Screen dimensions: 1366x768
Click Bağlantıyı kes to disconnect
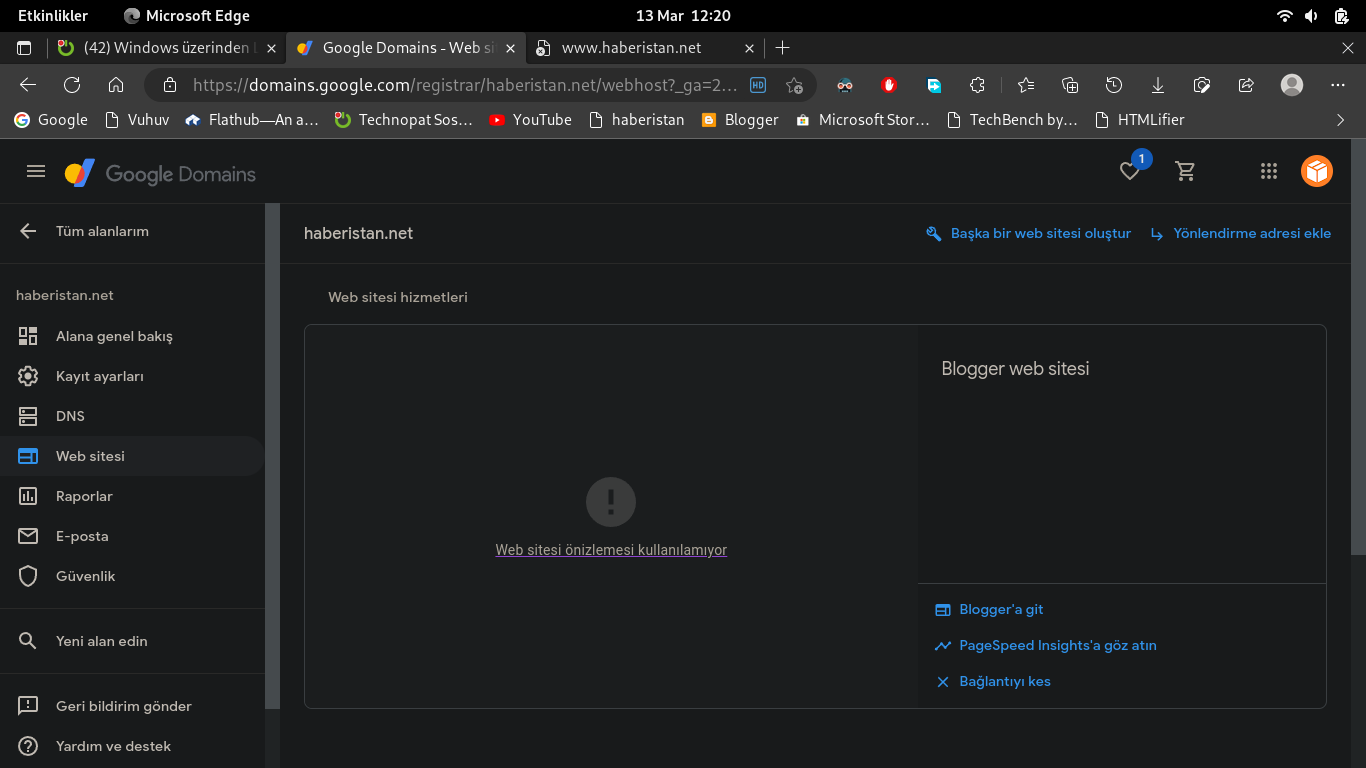993,681
